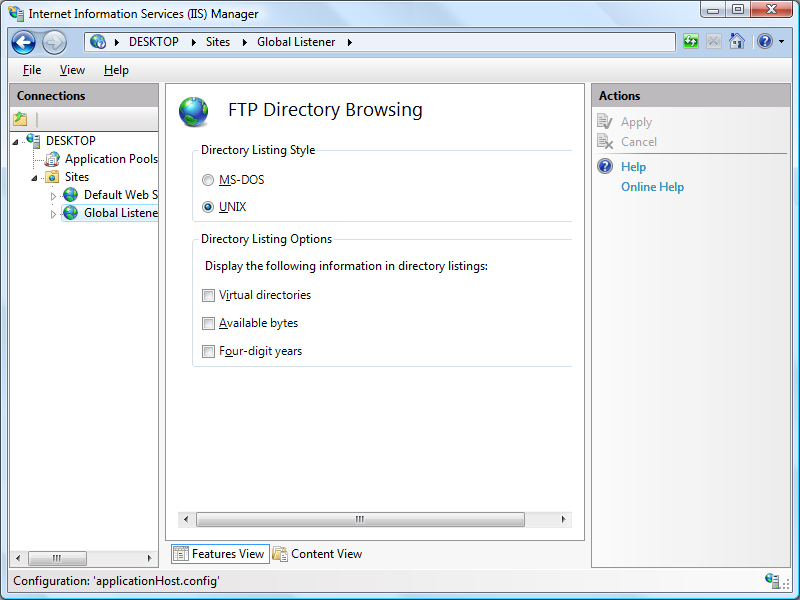Screen dimensions: 800x600
Task: Open breadcrumb arrow after Global Listener
Action: 349,42
